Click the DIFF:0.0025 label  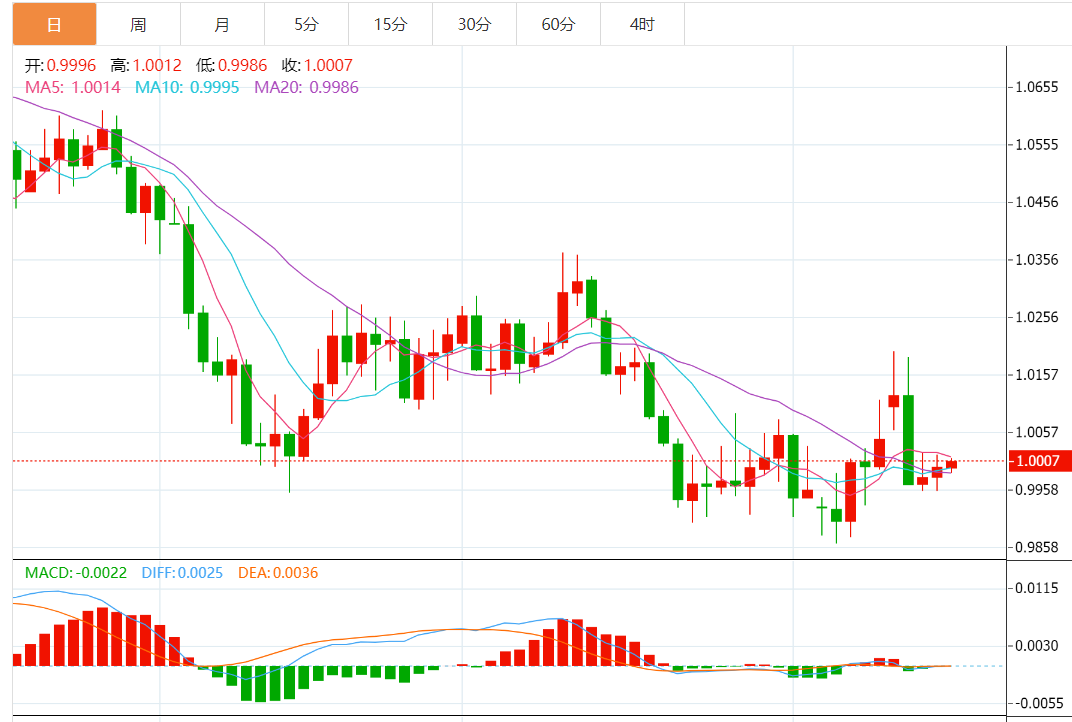(182, 573)
